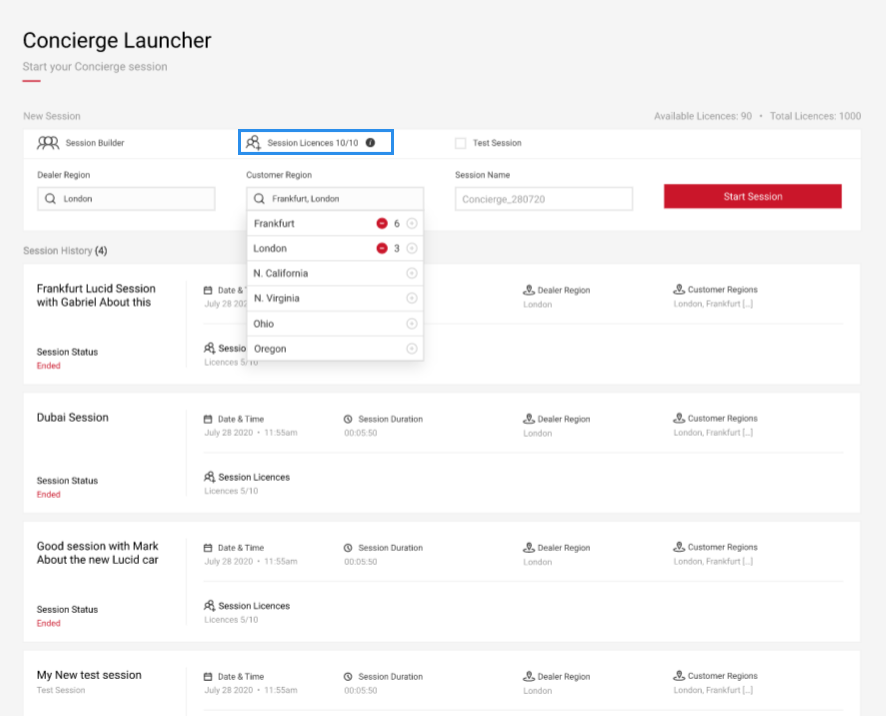
Task: Click Licences 5/10 in Dubai Session
Action: pos(231,491)
